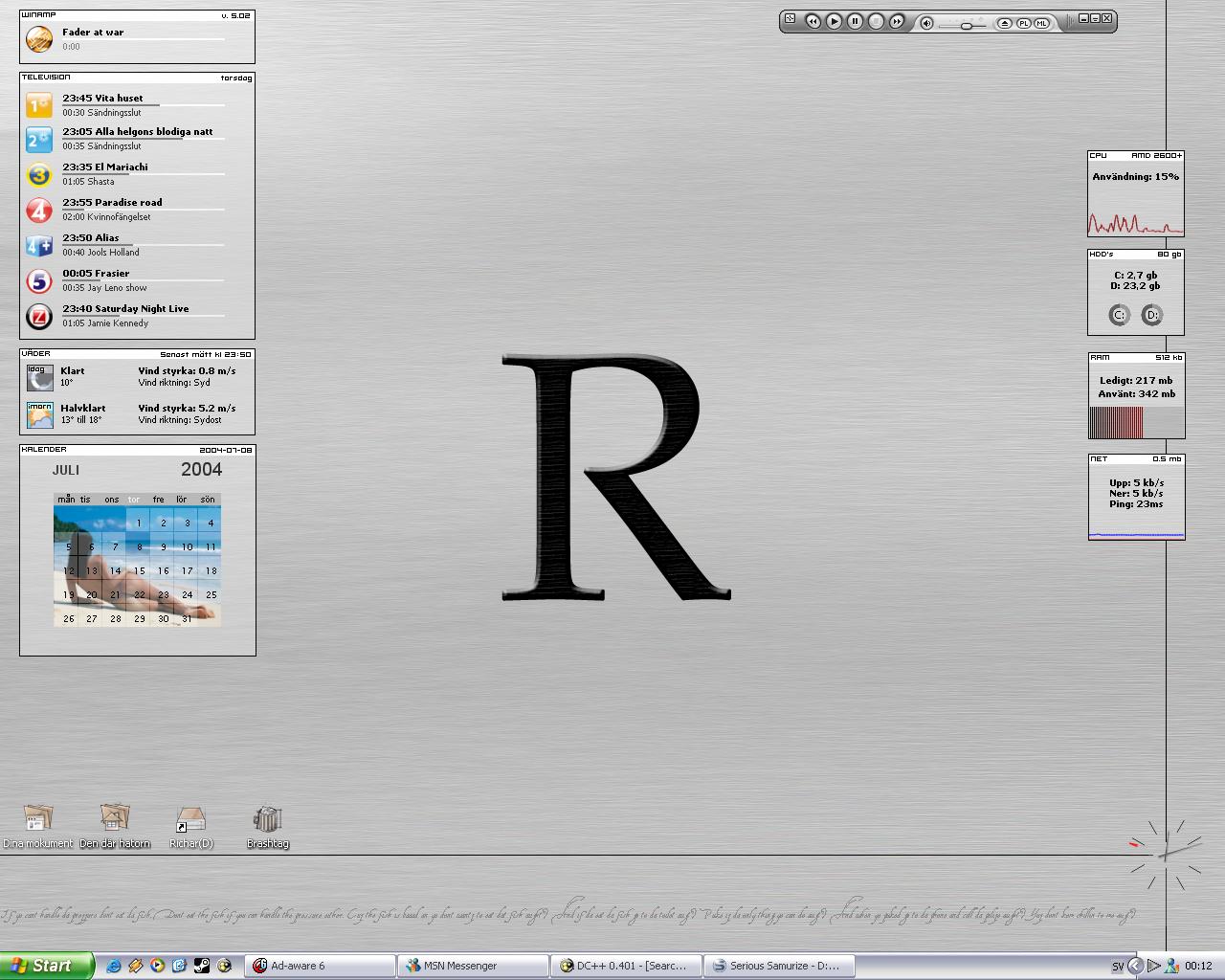This screenshot has width=1225, height=980.
Task: Open the SV language selector in tray
Action: click(x=1117, y=967)
